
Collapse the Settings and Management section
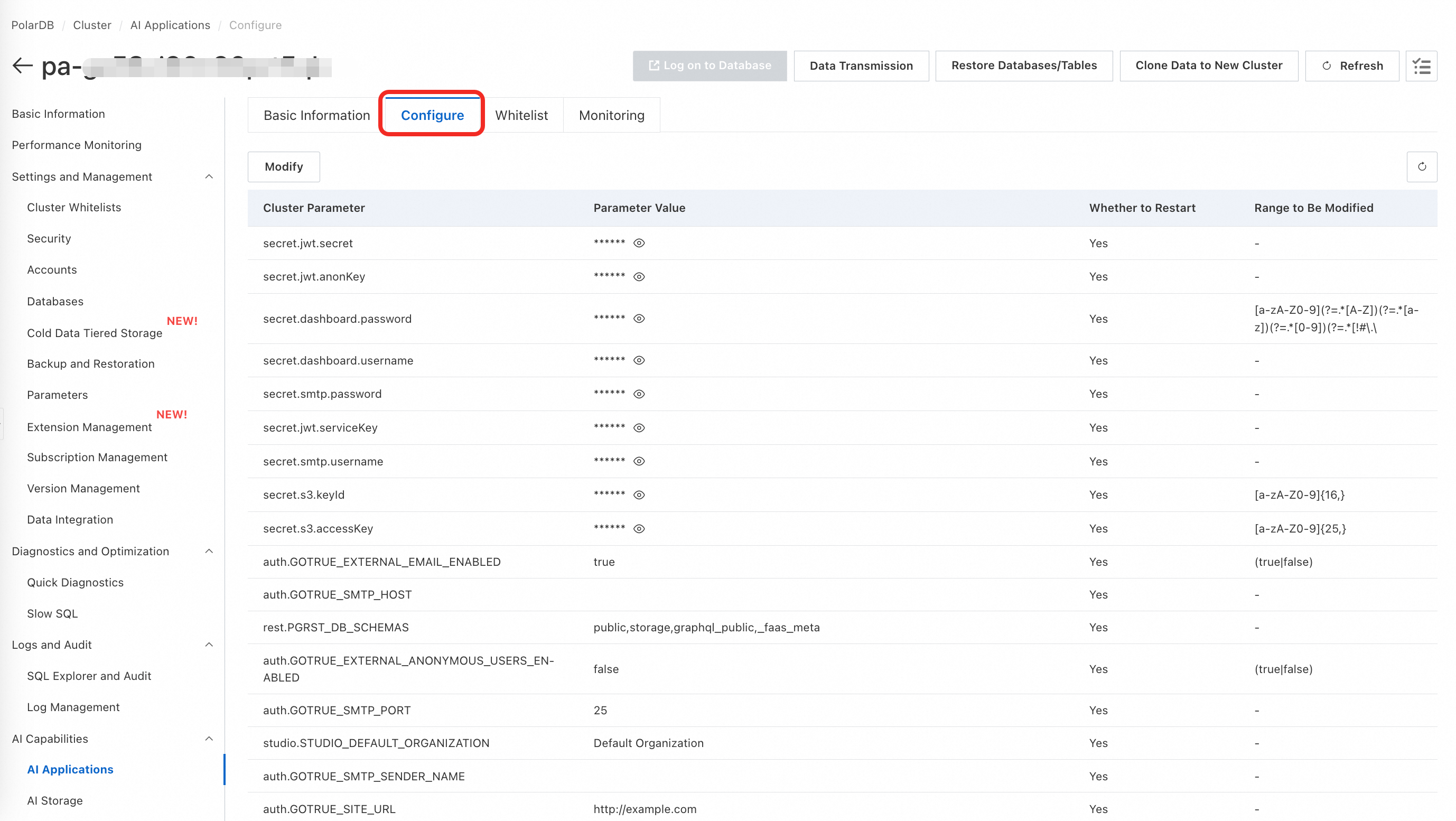point(209,177)
